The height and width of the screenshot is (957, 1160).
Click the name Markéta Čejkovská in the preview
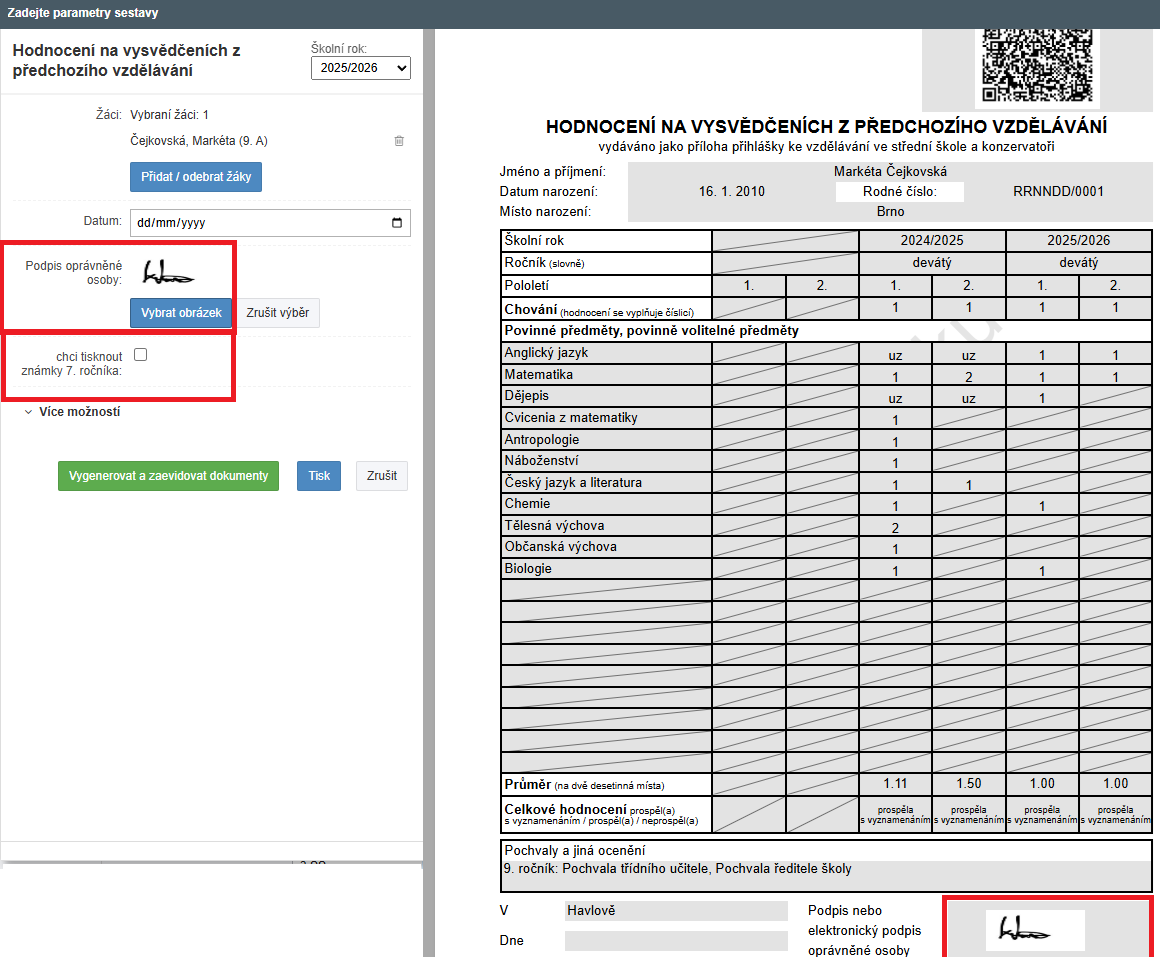pyautogui.click(x=890, y=172)
